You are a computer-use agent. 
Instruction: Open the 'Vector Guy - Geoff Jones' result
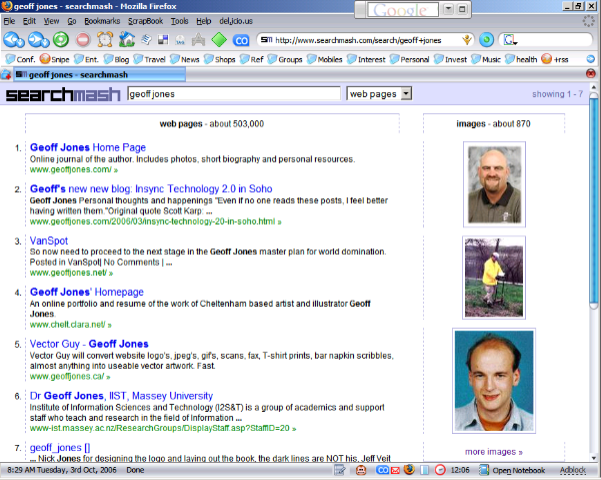[89, 344]
